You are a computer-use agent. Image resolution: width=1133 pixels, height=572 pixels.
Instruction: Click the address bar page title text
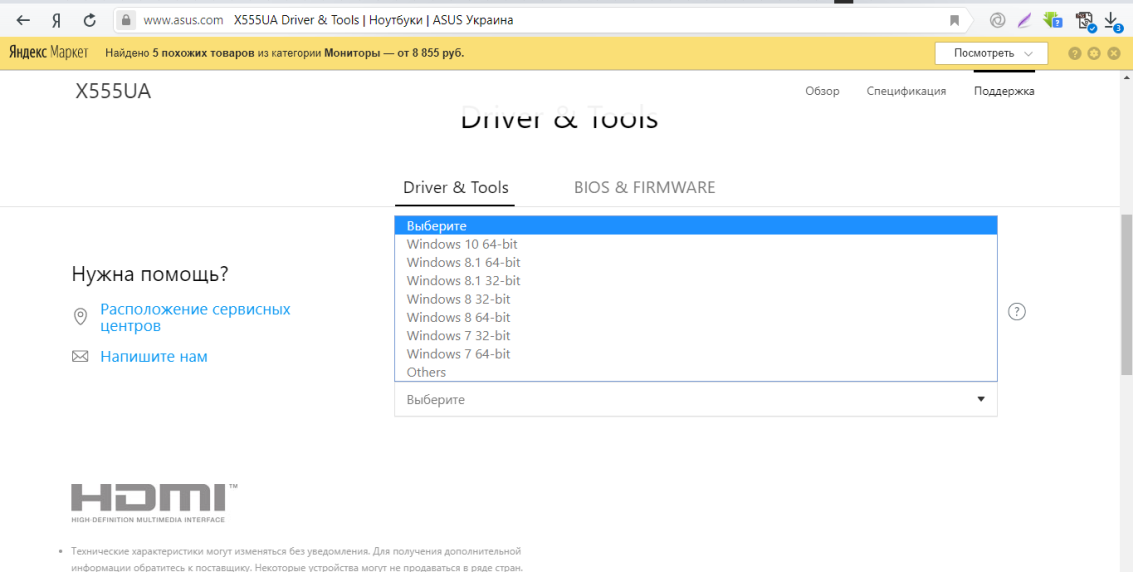click(374, 20)
